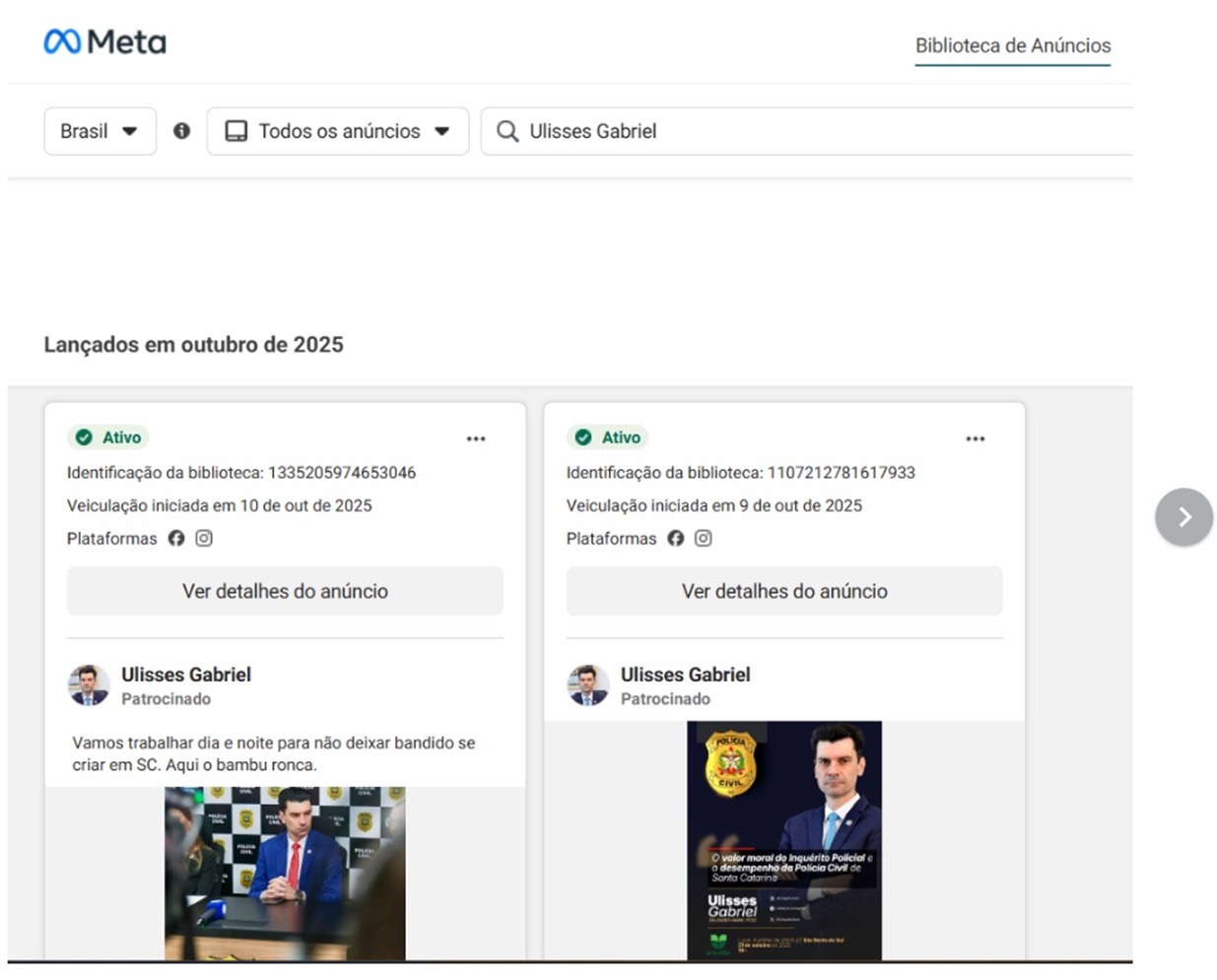Open three-dot menu on first ad
1217x980 pixels.
tap(476, 438)
